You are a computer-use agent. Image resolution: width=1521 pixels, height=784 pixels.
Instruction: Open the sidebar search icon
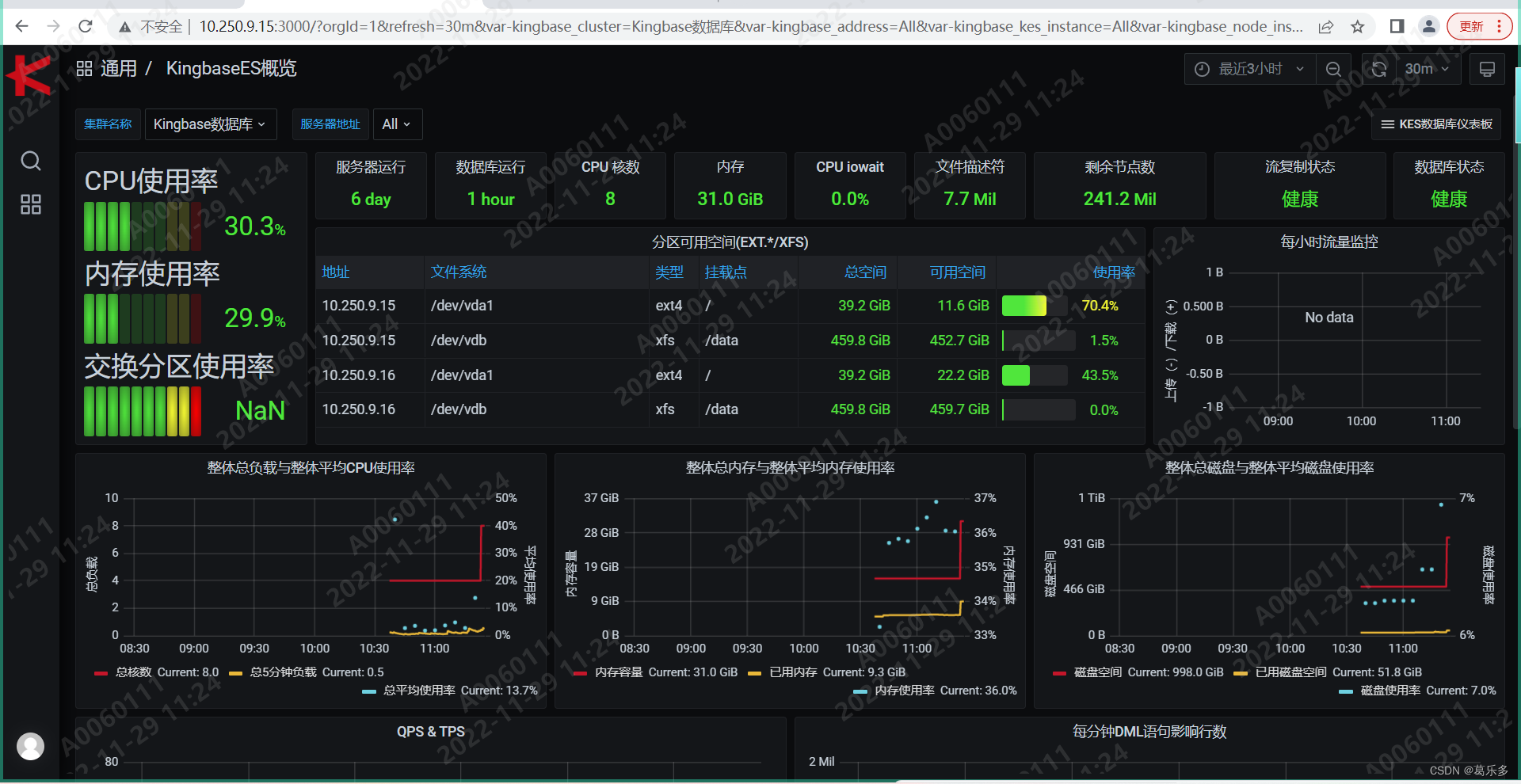[31, 161]
